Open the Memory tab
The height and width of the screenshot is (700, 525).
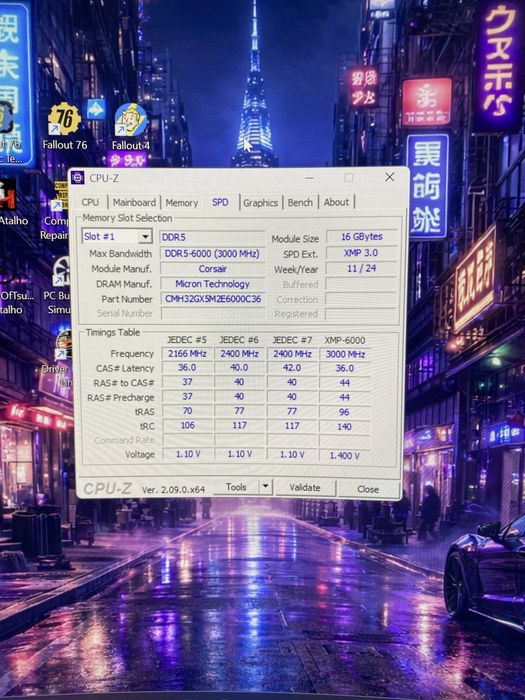(x=182, y=203)
